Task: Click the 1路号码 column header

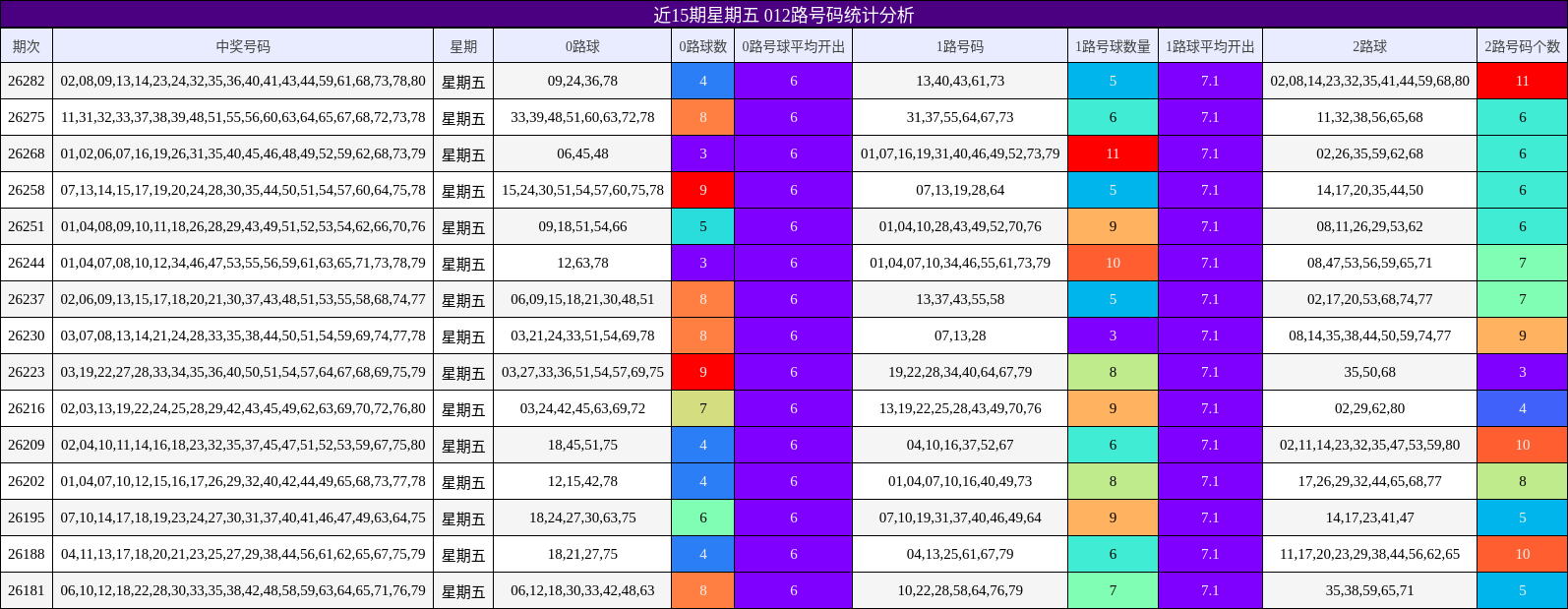Action: click(960, 46)
